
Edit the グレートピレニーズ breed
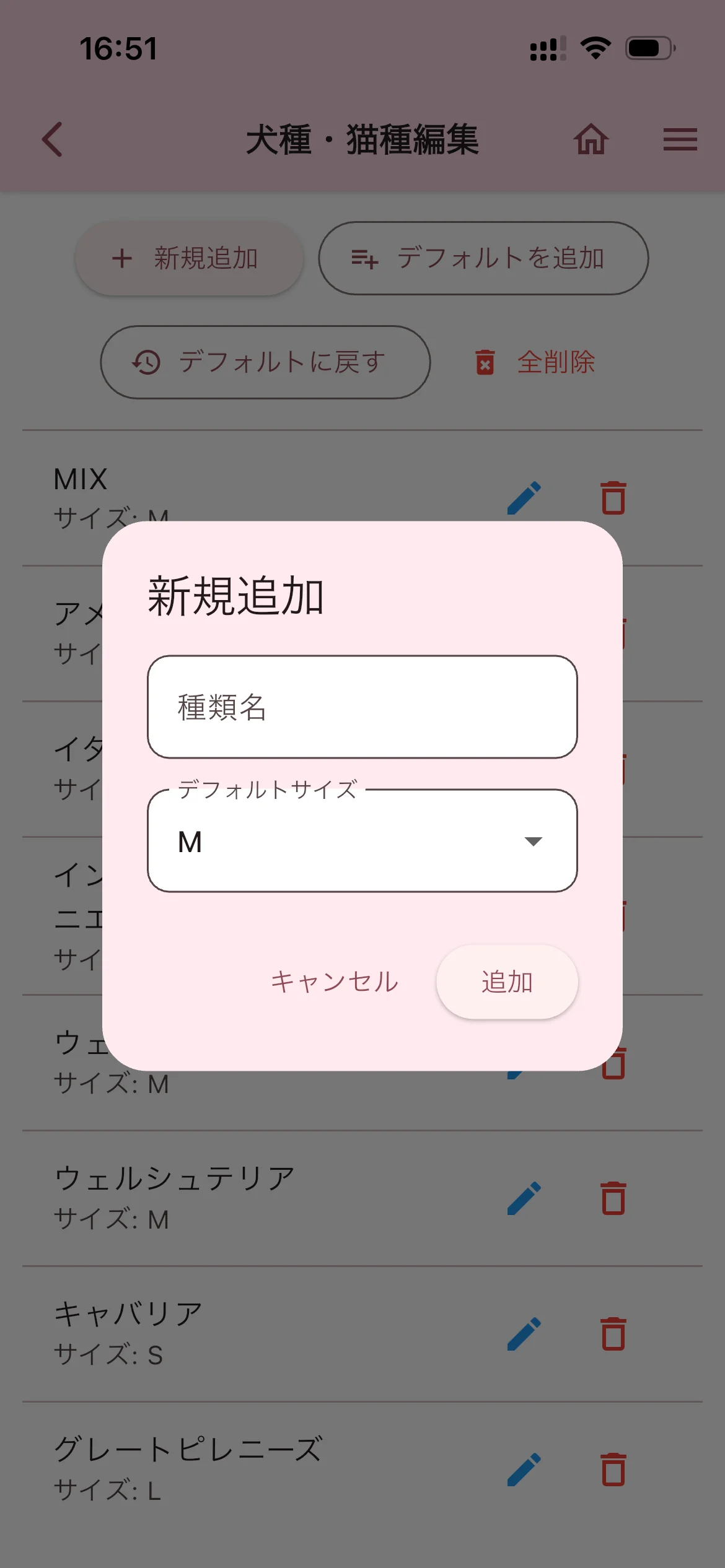point(524,1470)
